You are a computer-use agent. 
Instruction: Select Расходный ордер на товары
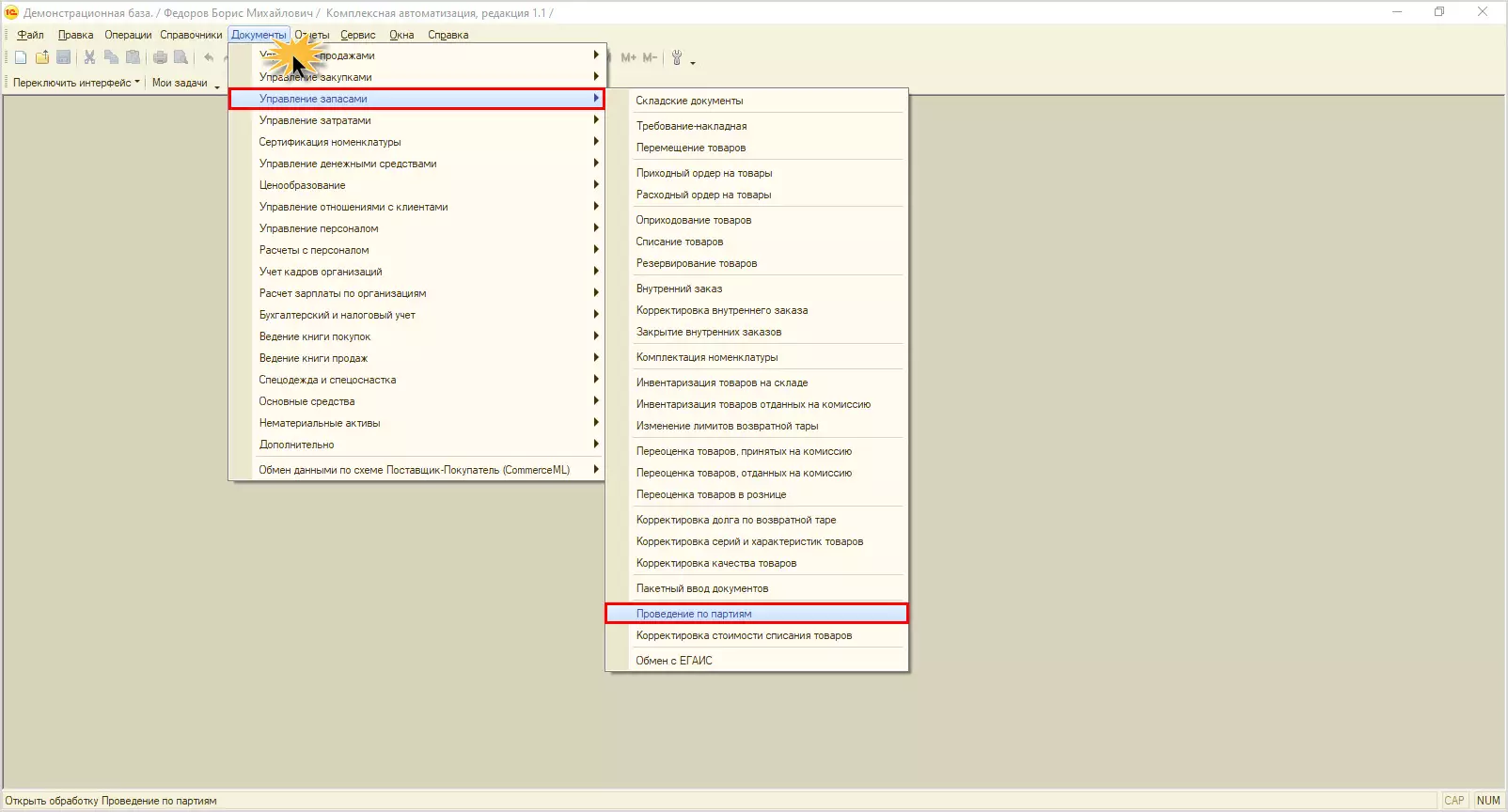click(757, 195)
